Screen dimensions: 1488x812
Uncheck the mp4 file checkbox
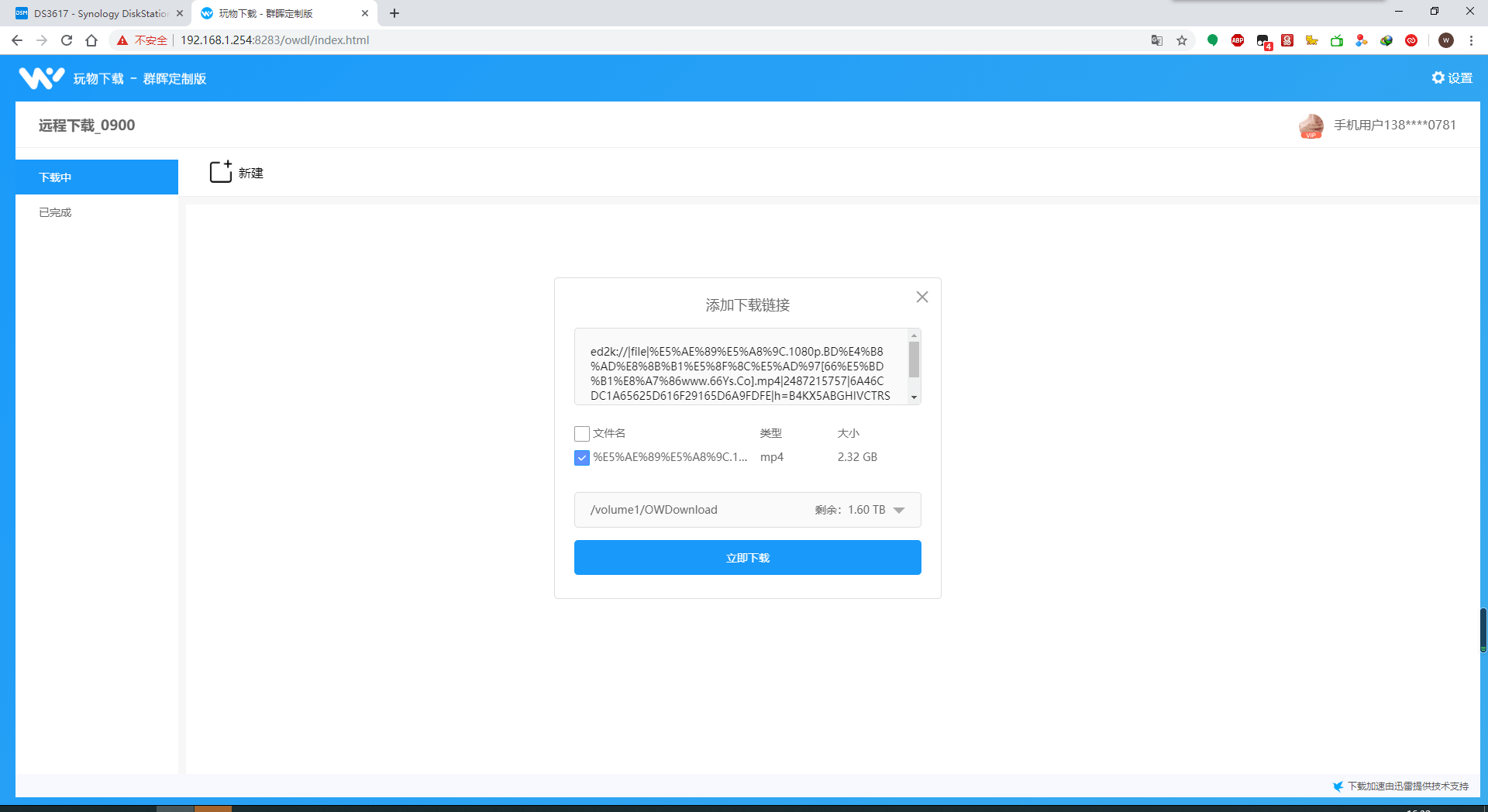point(582,458)
